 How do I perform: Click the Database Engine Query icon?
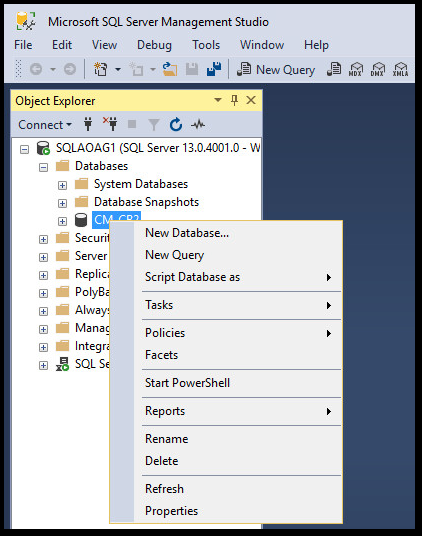(334, 69)
